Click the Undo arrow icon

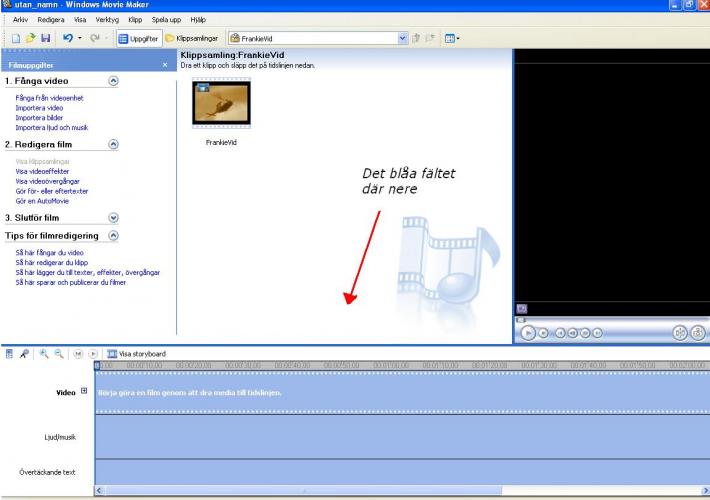[x=67, y=38]
